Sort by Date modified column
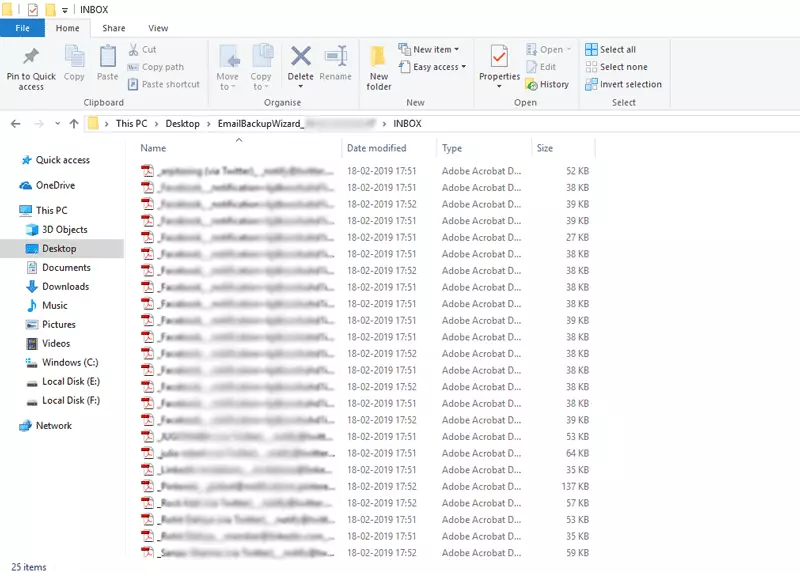Image resolution: width=800 pixels, height=574 pixels. (x=377, y=148)
